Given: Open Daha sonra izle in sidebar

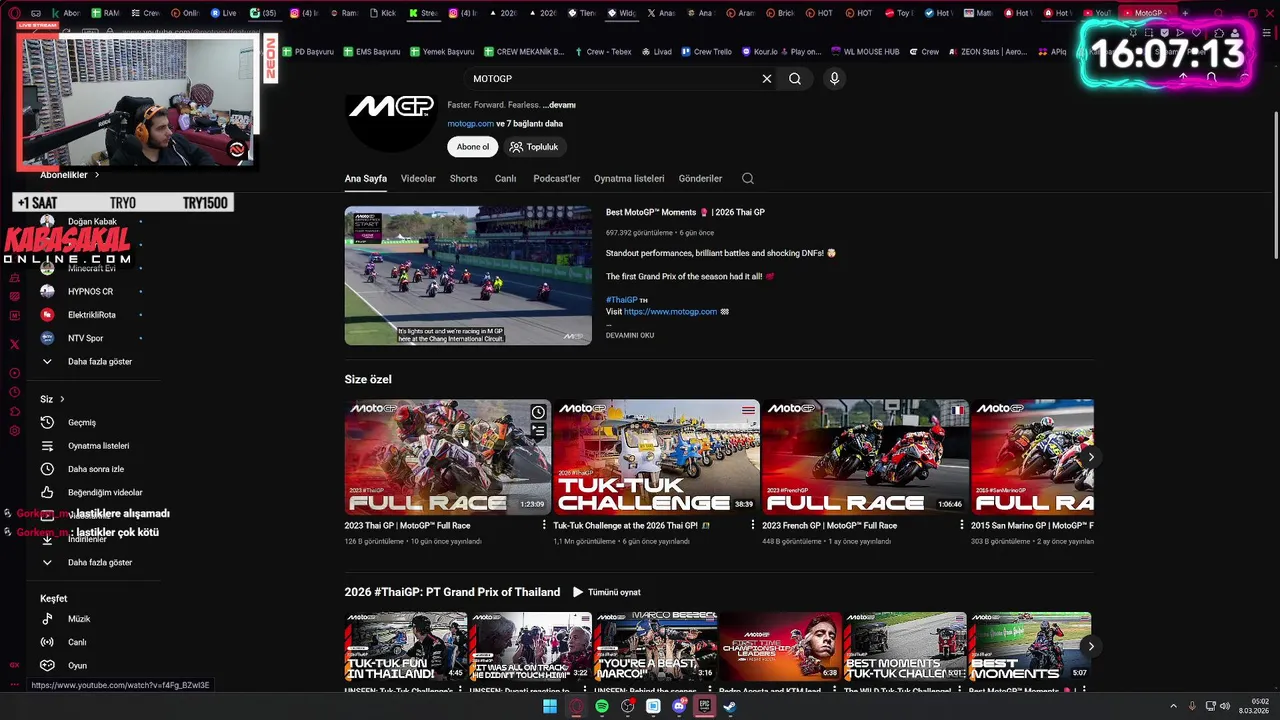Looking at the screenshot, I should (95, 469).
